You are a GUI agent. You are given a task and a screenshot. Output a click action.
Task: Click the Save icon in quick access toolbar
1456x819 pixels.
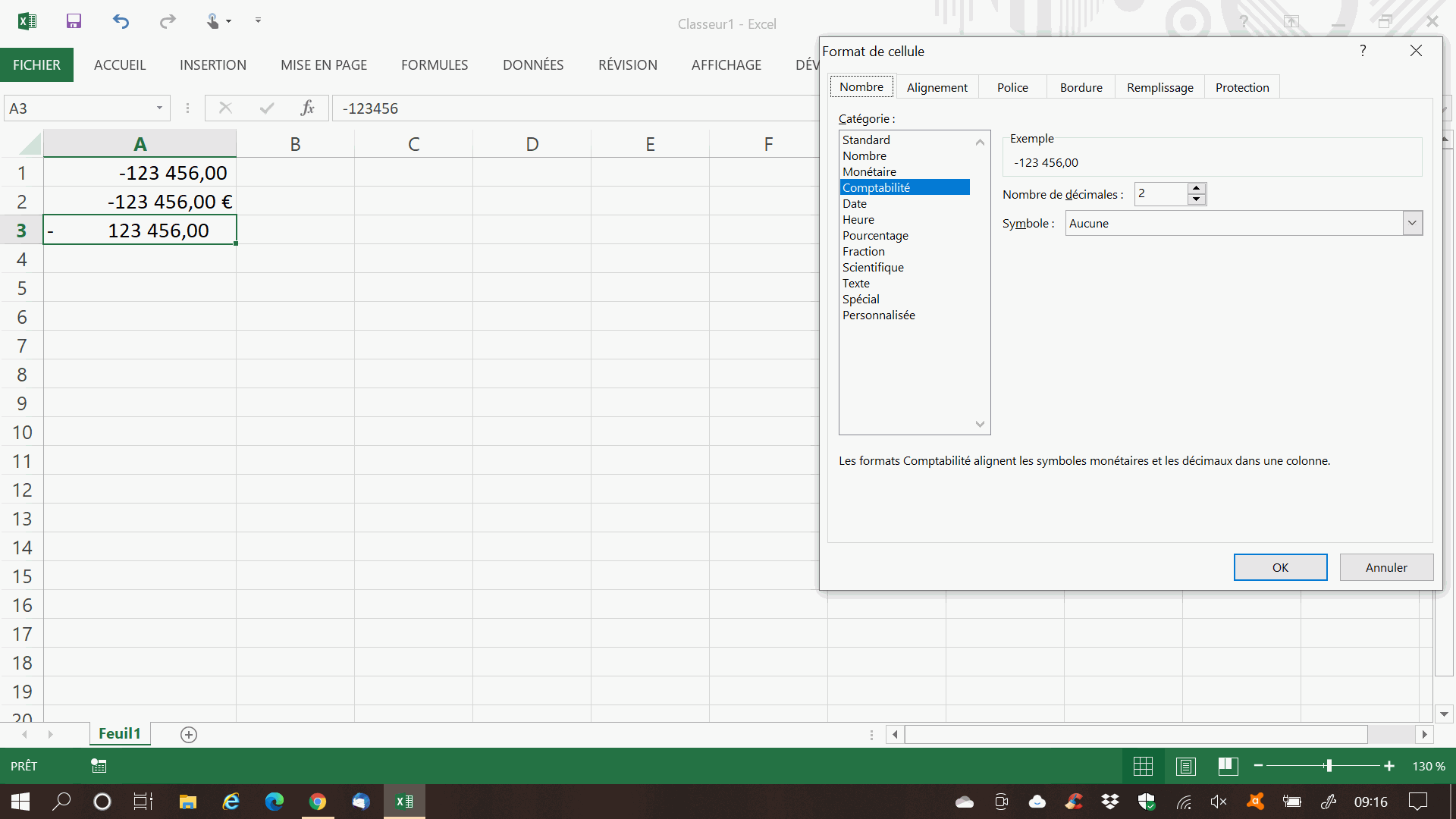[74, 21]
